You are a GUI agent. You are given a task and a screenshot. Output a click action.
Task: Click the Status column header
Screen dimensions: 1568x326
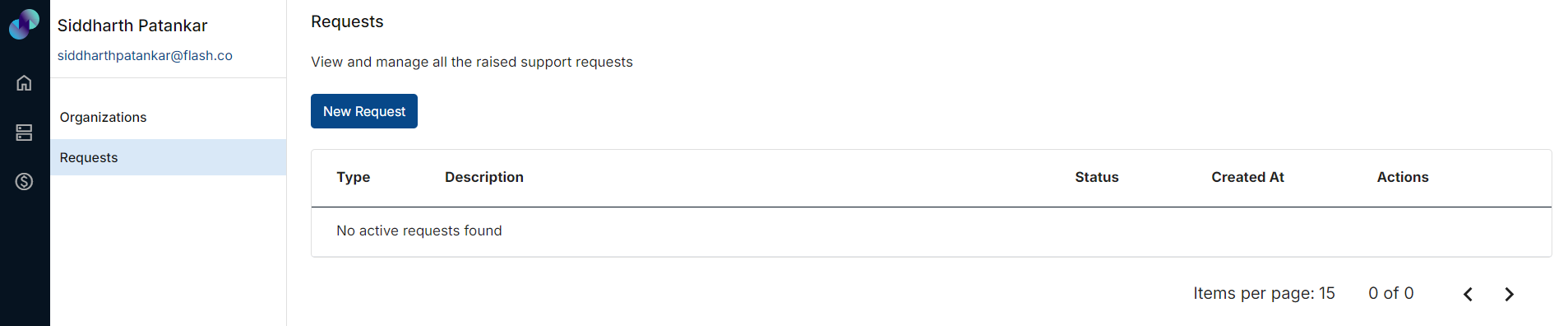click(1097, 177)
